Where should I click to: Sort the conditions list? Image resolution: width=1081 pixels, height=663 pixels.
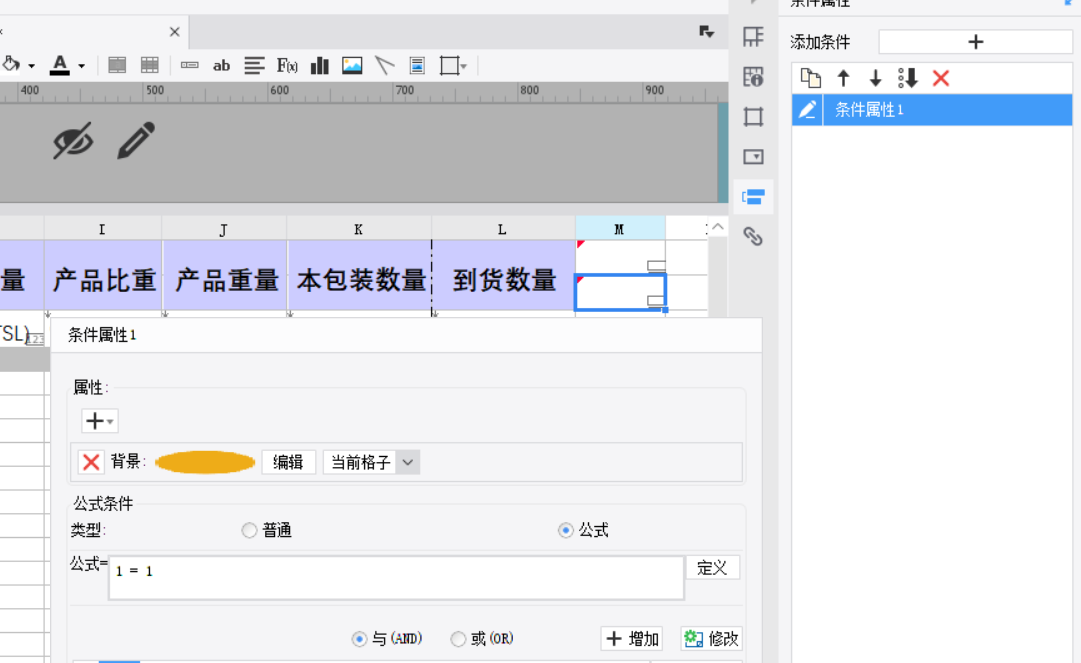pyautogui.click(x=908, y=78)
